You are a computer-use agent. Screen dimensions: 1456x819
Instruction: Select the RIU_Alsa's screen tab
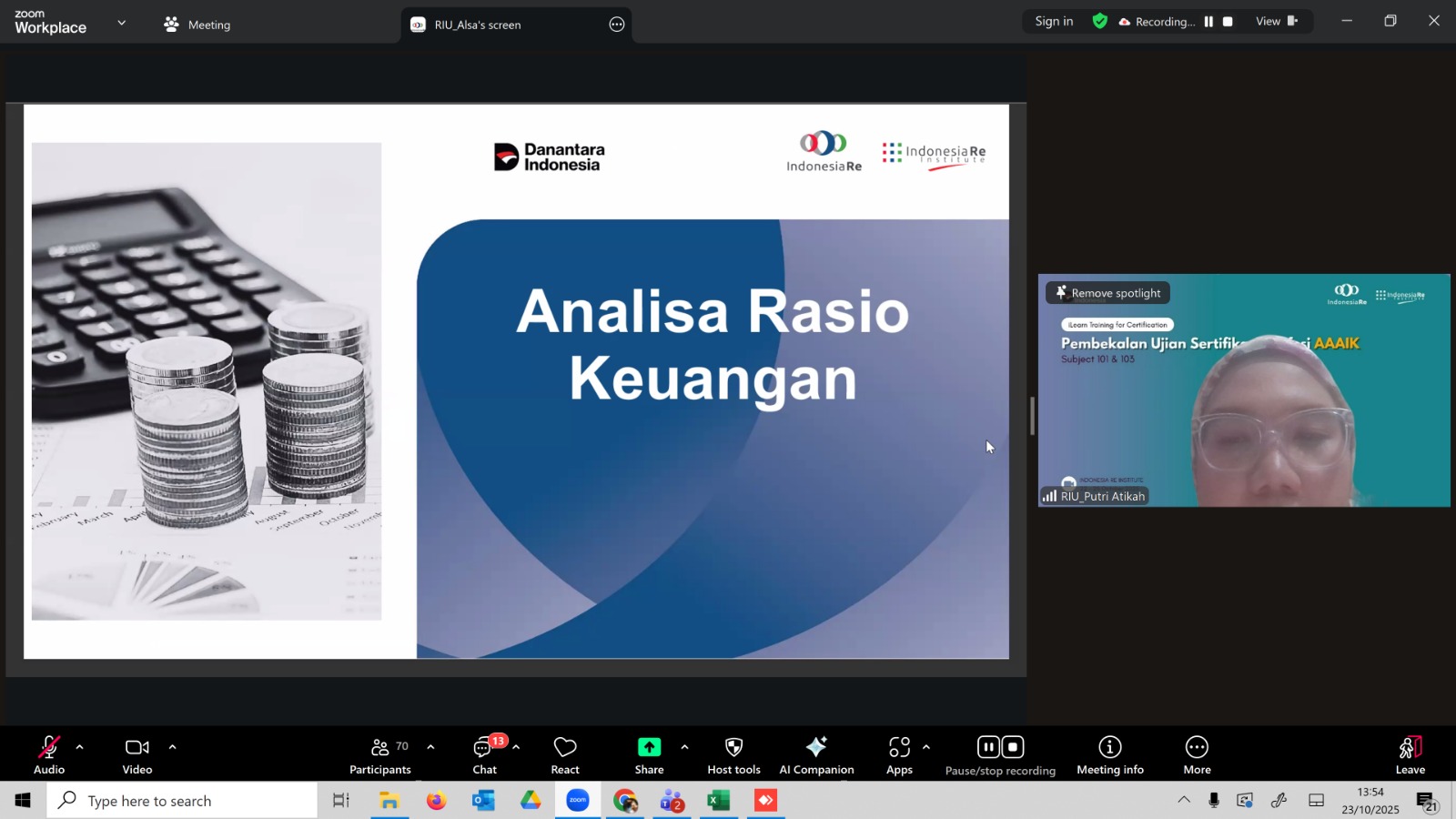coord(478,25)
